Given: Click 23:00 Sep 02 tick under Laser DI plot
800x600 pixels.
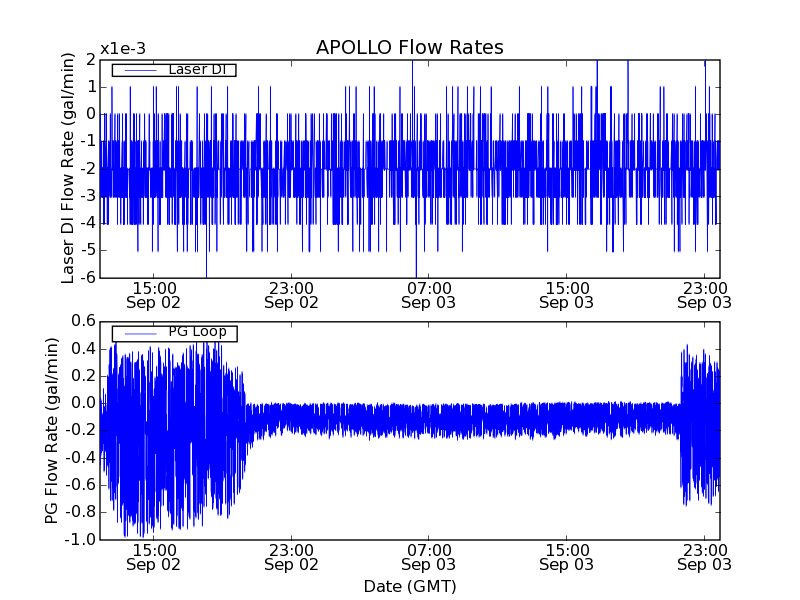Looking at the screenshot, I should pyautogui.click(x=291, y=295).
